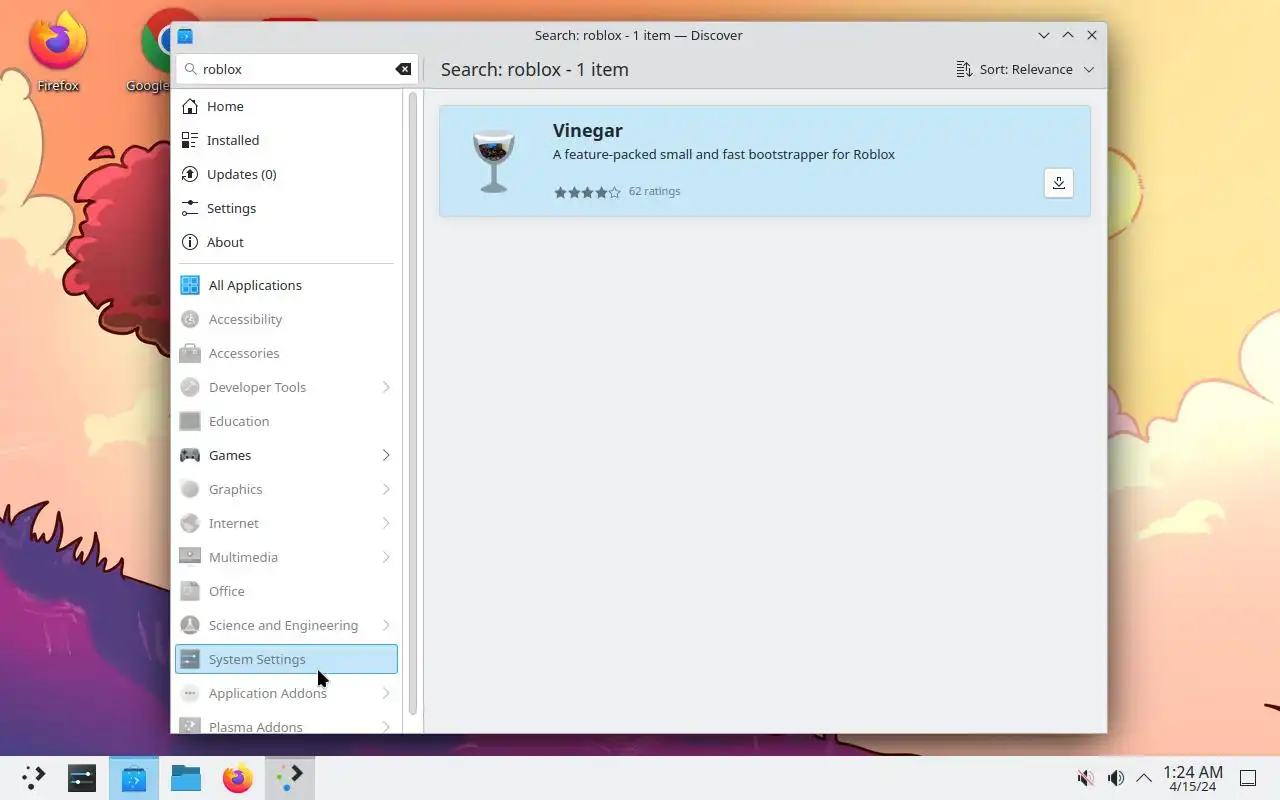Click the Settings sliders icon
Viewport: 1280px width, 800px height.
[x=190, y=208]
